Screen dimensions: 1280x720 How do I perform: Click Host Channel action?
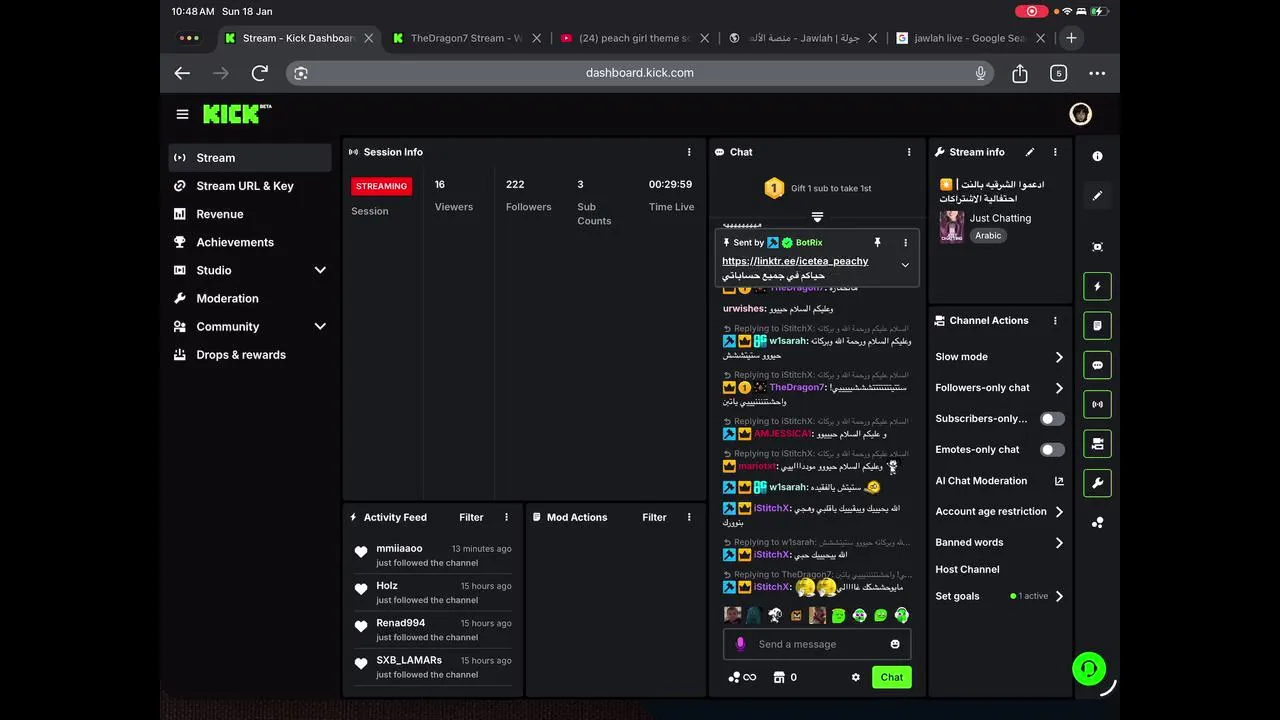pyautogui.click(x=967, y=569)
